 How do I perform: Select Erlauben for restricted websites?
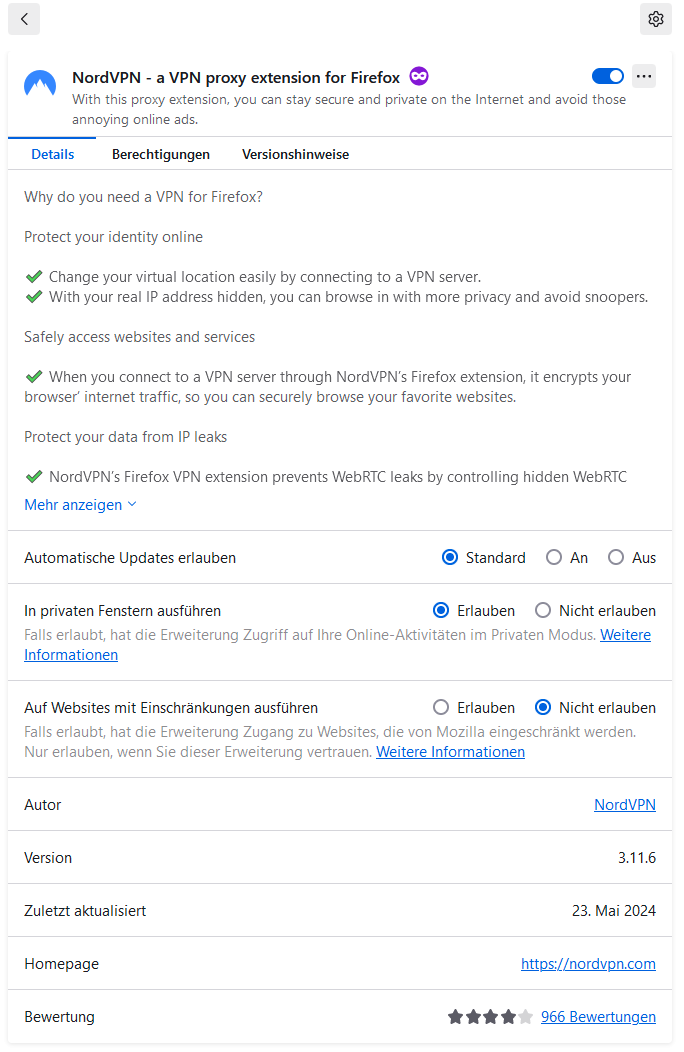pos(441,708)
